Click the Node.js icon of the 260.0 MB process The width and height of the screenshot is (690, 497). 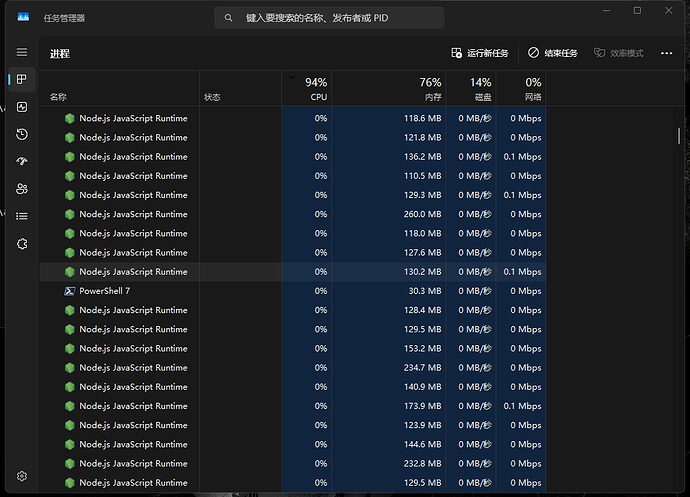click(x=70, y=214)
